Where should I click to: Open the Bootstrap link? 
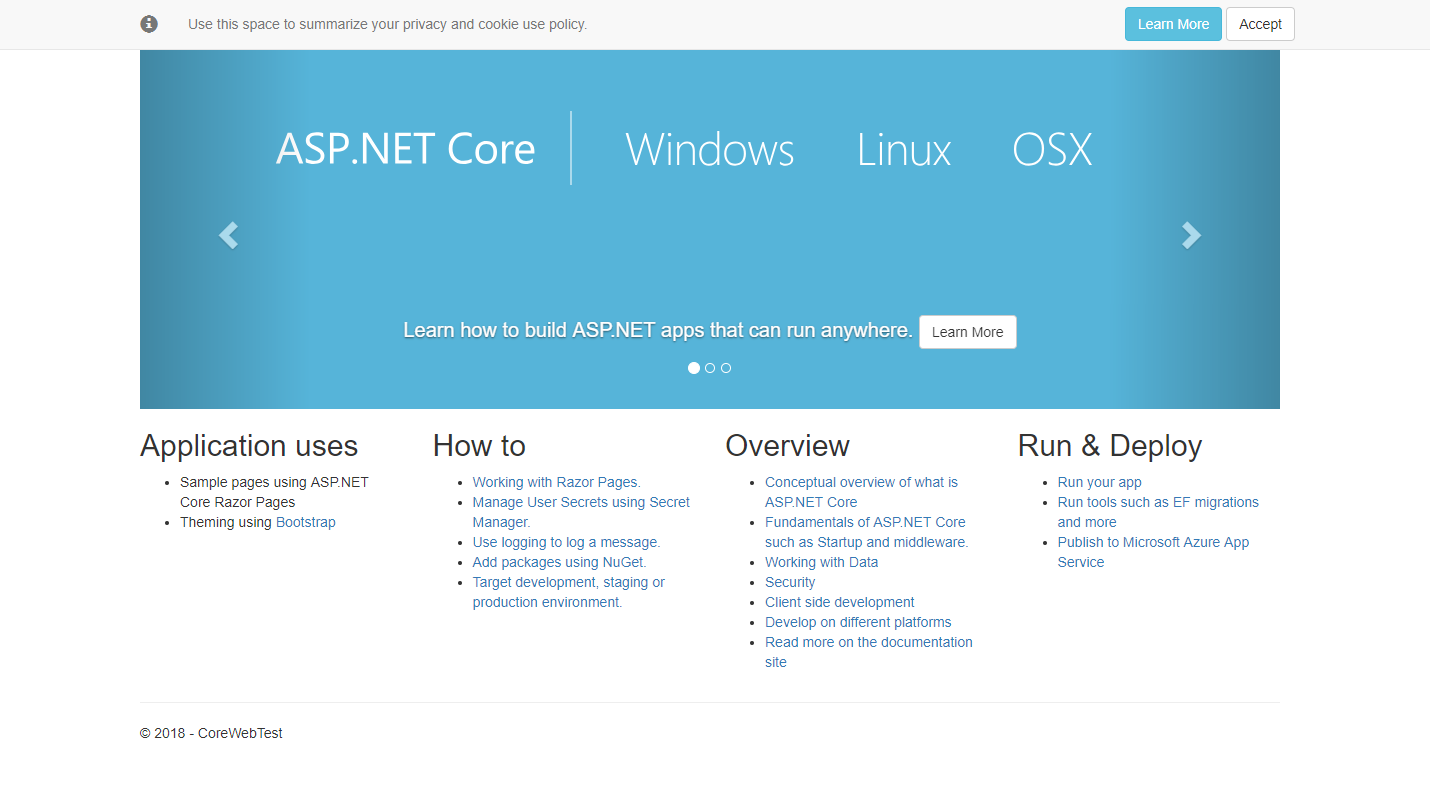click(306, 522)
